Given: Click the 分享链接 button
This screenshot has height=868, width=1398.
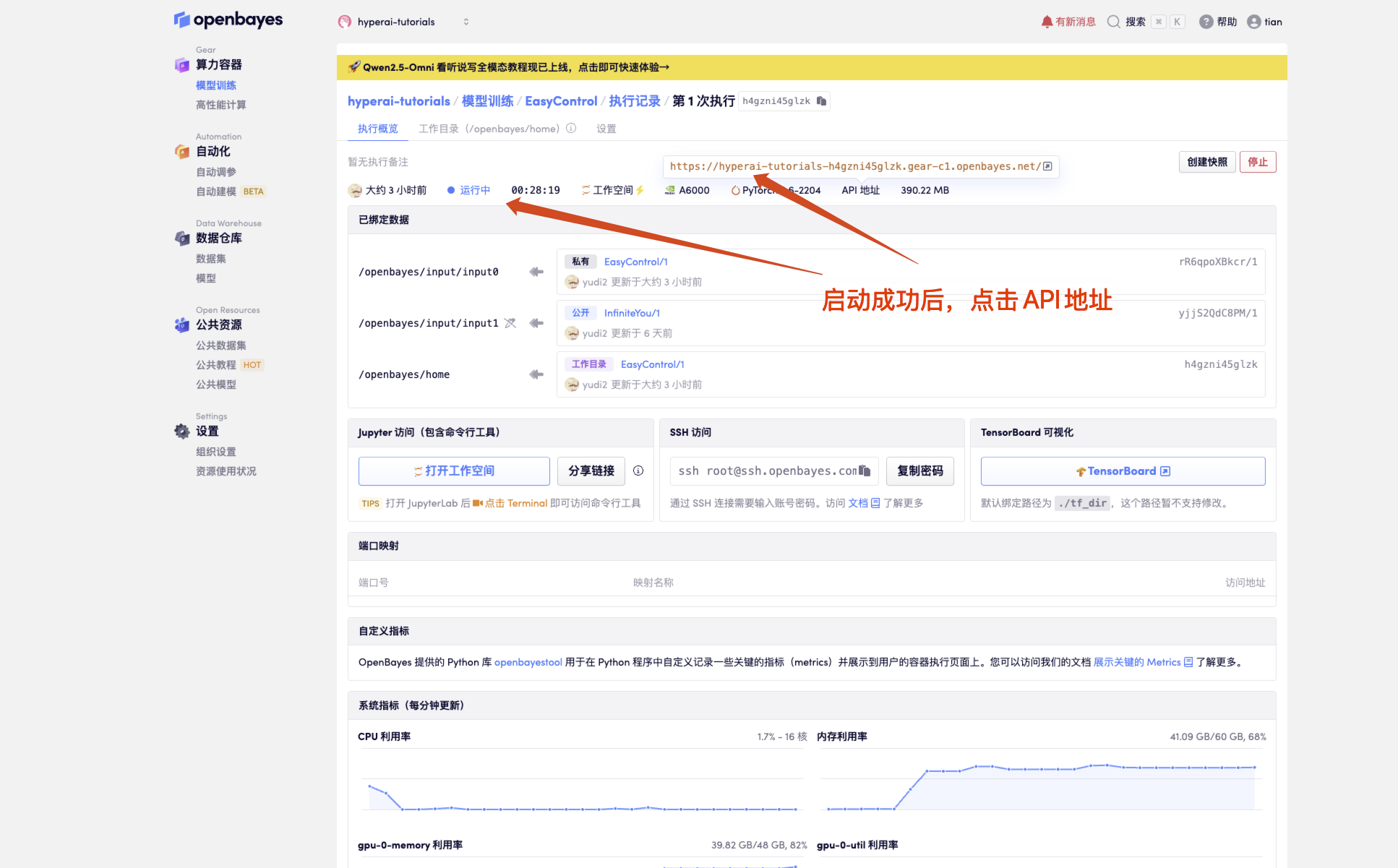Looking at the screenshot, I should (x=591, y=471).
